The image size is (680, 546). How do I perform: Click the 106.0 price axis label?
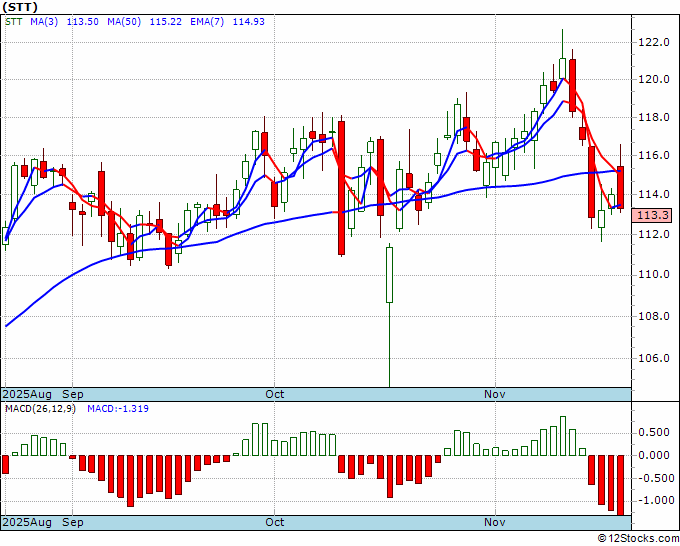[x=654, y=358]
